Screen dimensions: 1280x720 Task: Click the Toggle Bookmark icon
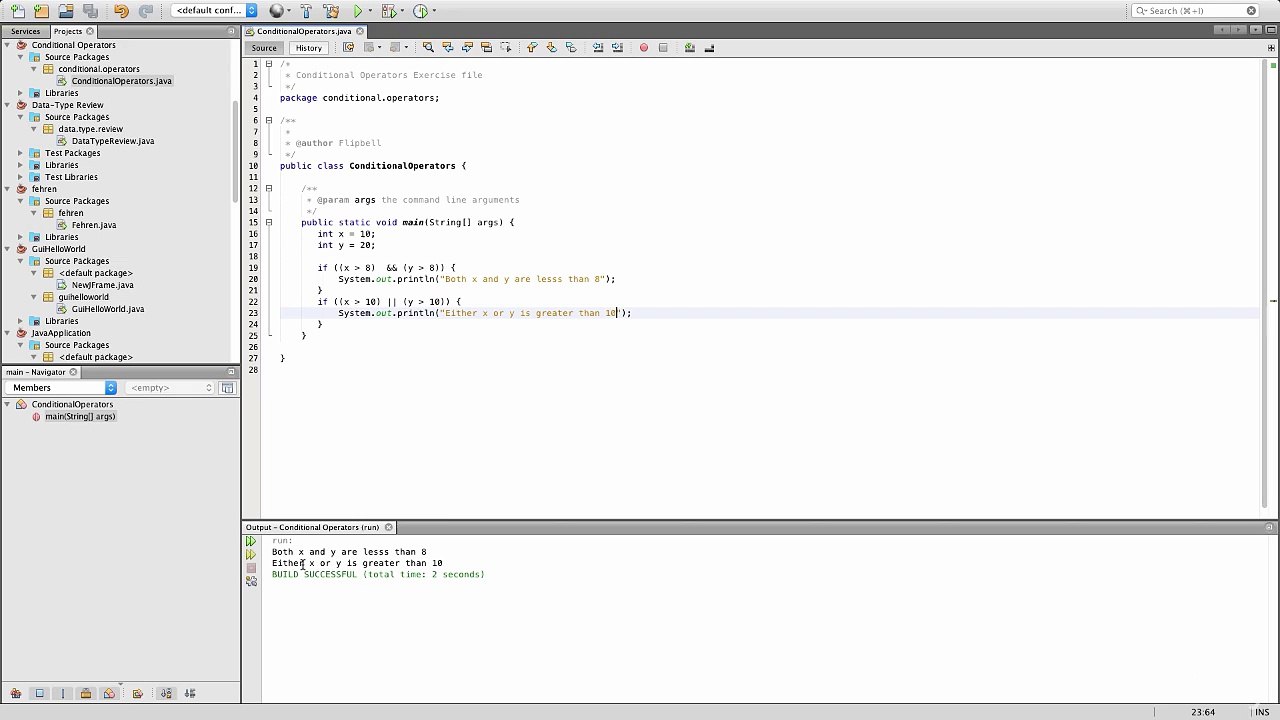click(571, 47)
